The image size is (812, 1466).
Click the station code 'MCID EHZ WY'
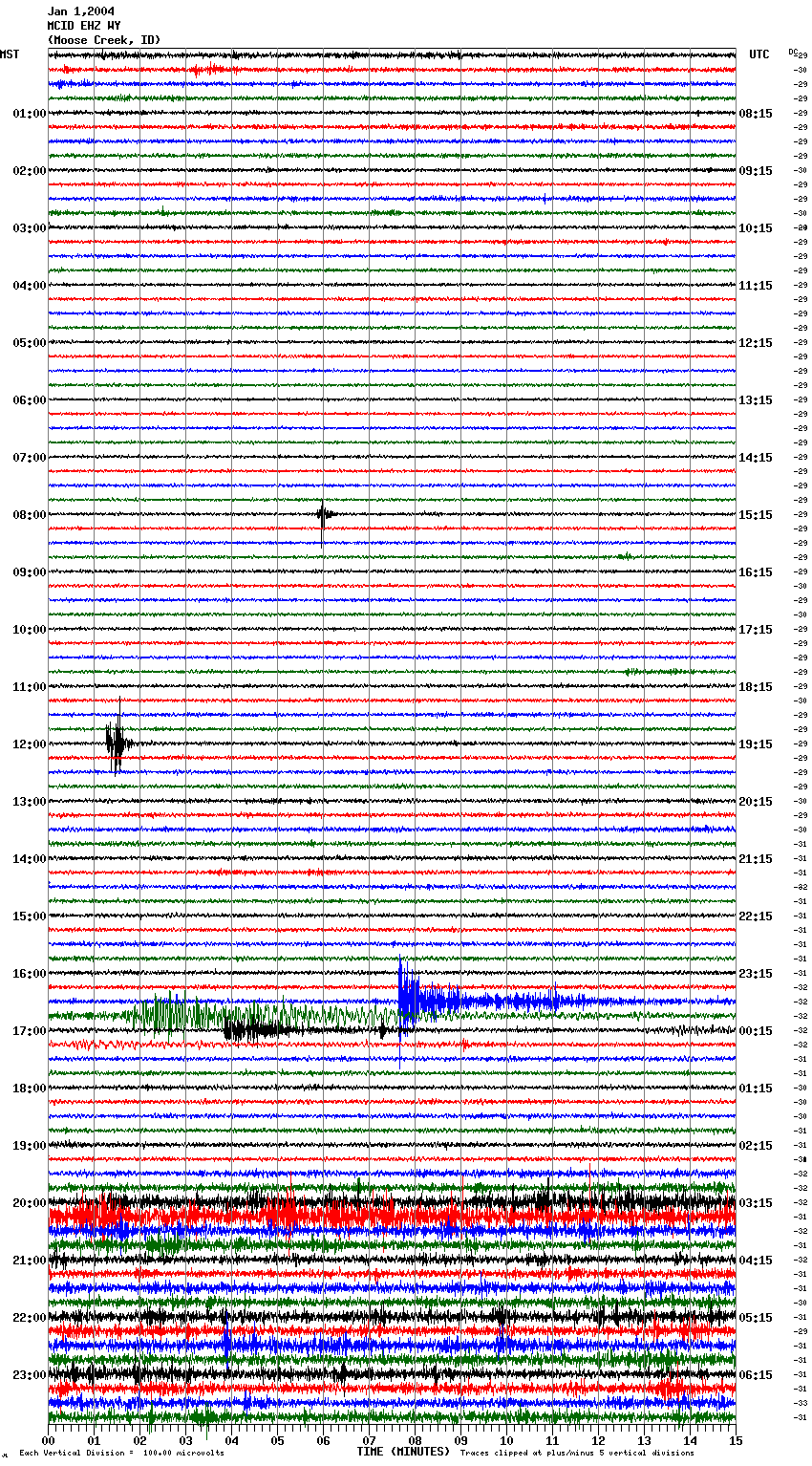pos(84,26)
